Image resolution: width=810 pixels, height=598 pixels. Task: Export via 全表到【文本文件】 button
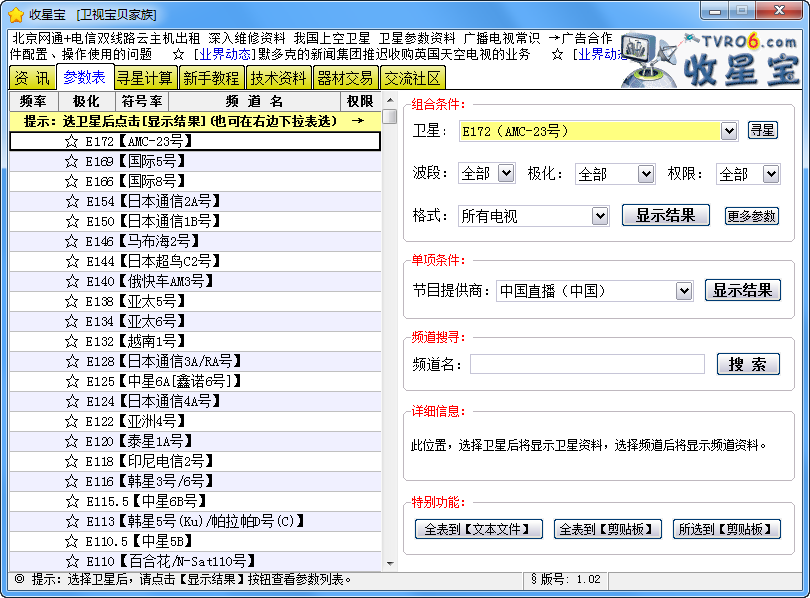pos(478,529)
